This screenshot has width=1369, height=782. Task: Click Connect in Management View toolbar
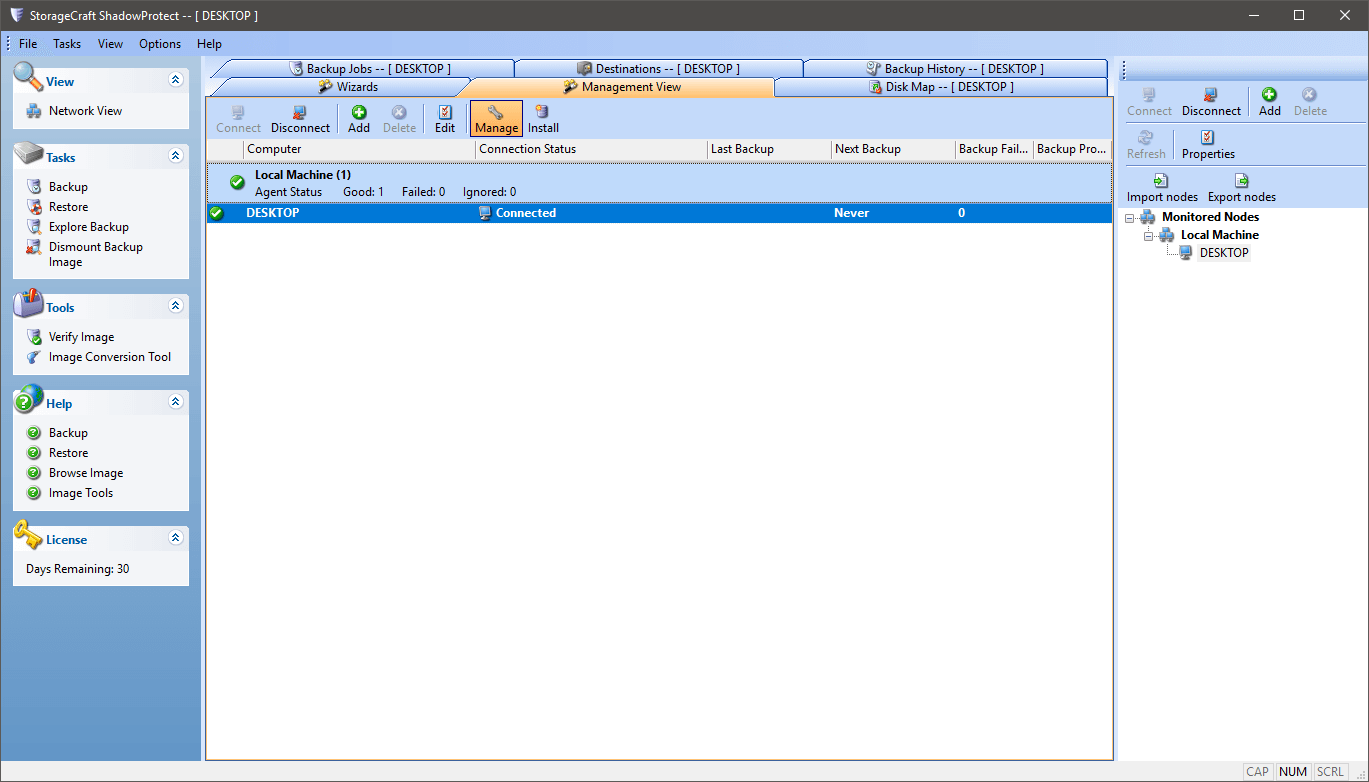click(x=238, y=119)
